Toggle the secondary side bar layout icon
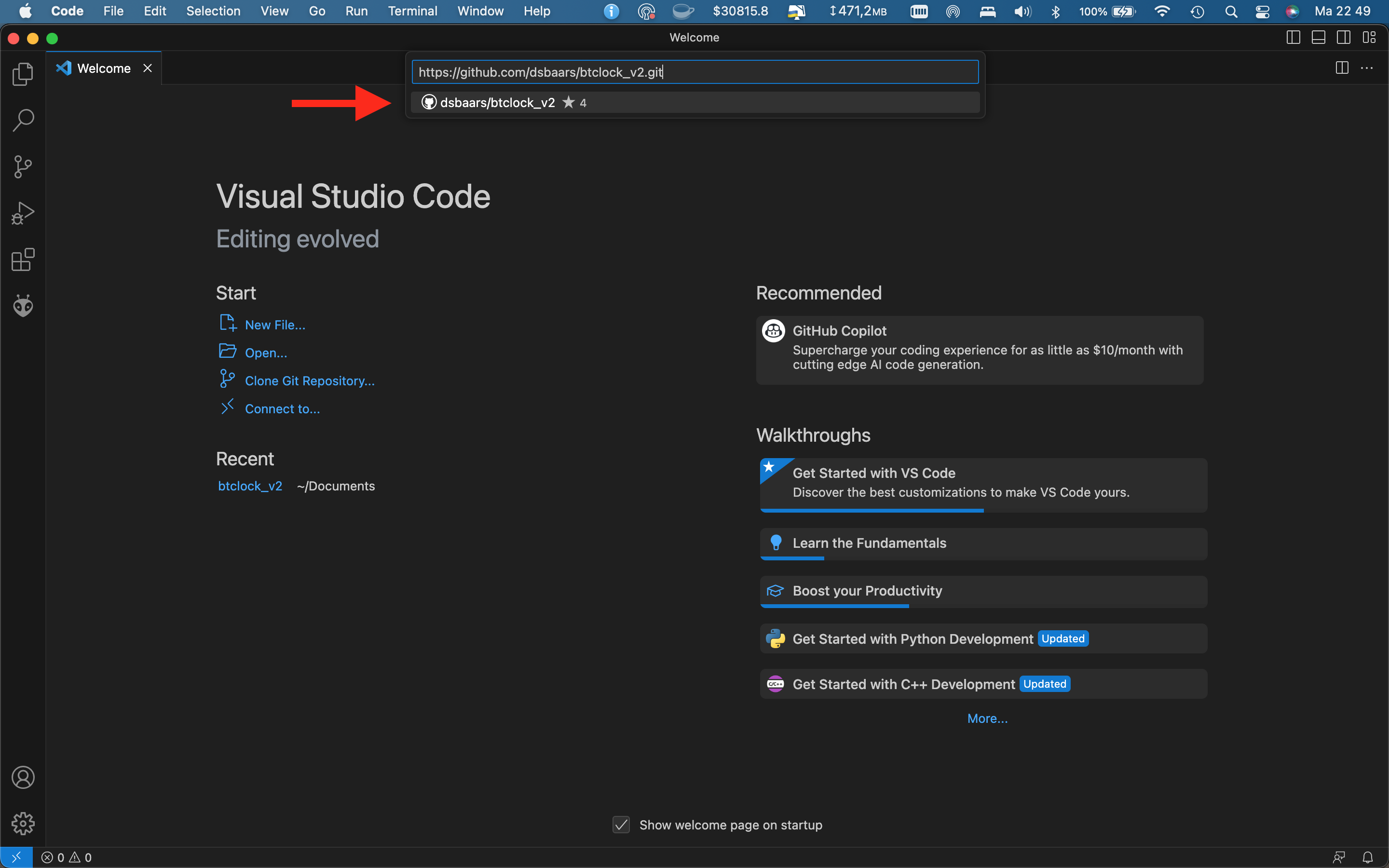Viewport: 1389px width, 868px height. point(1344,37)
